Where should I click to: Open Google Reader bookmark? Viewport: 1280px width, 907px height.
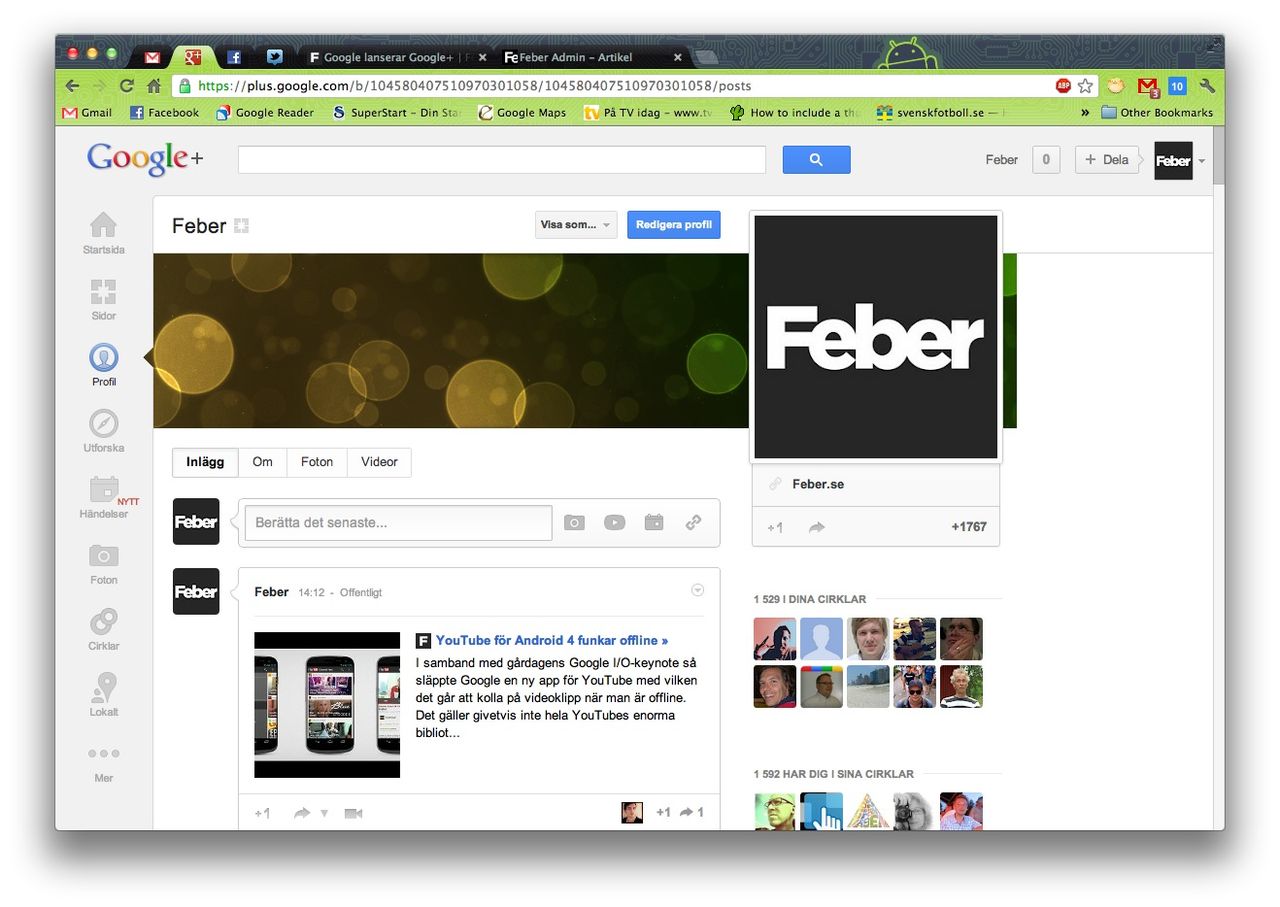pyautogui.click(x=265, y=113)
